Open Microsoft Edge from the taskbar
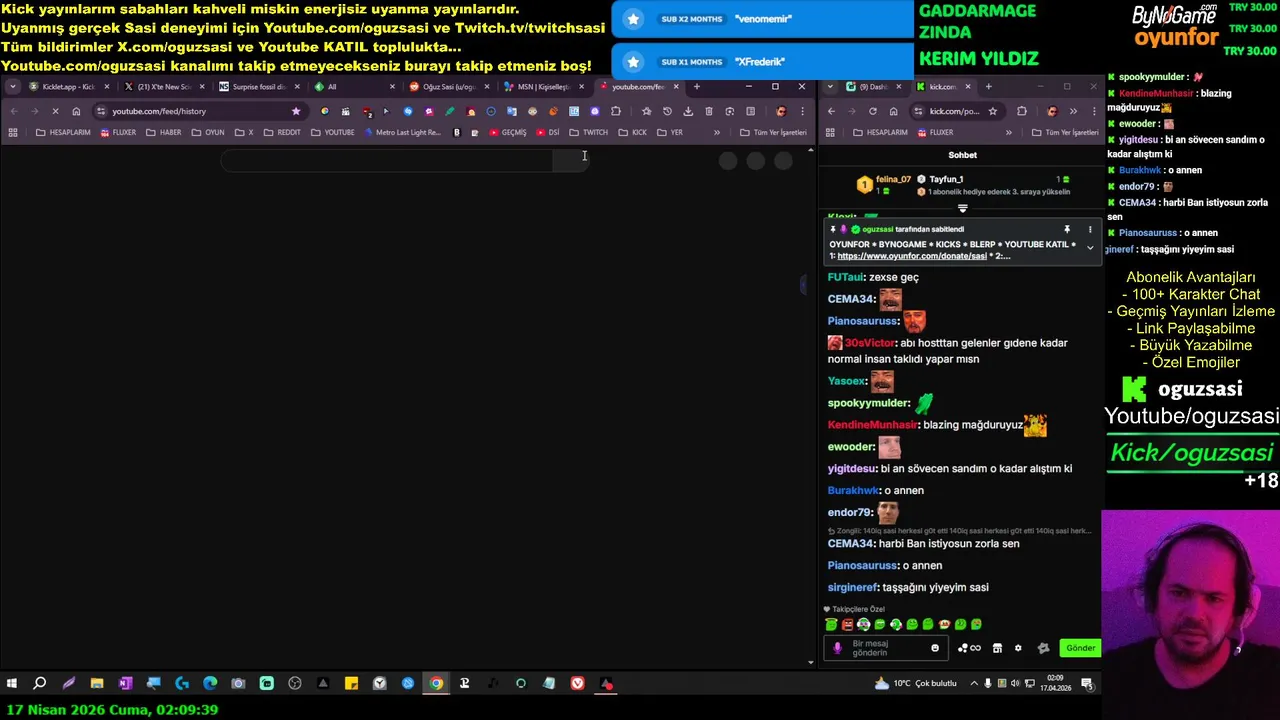The height and width of the screenshot is (720, 1280). (210, 684)
